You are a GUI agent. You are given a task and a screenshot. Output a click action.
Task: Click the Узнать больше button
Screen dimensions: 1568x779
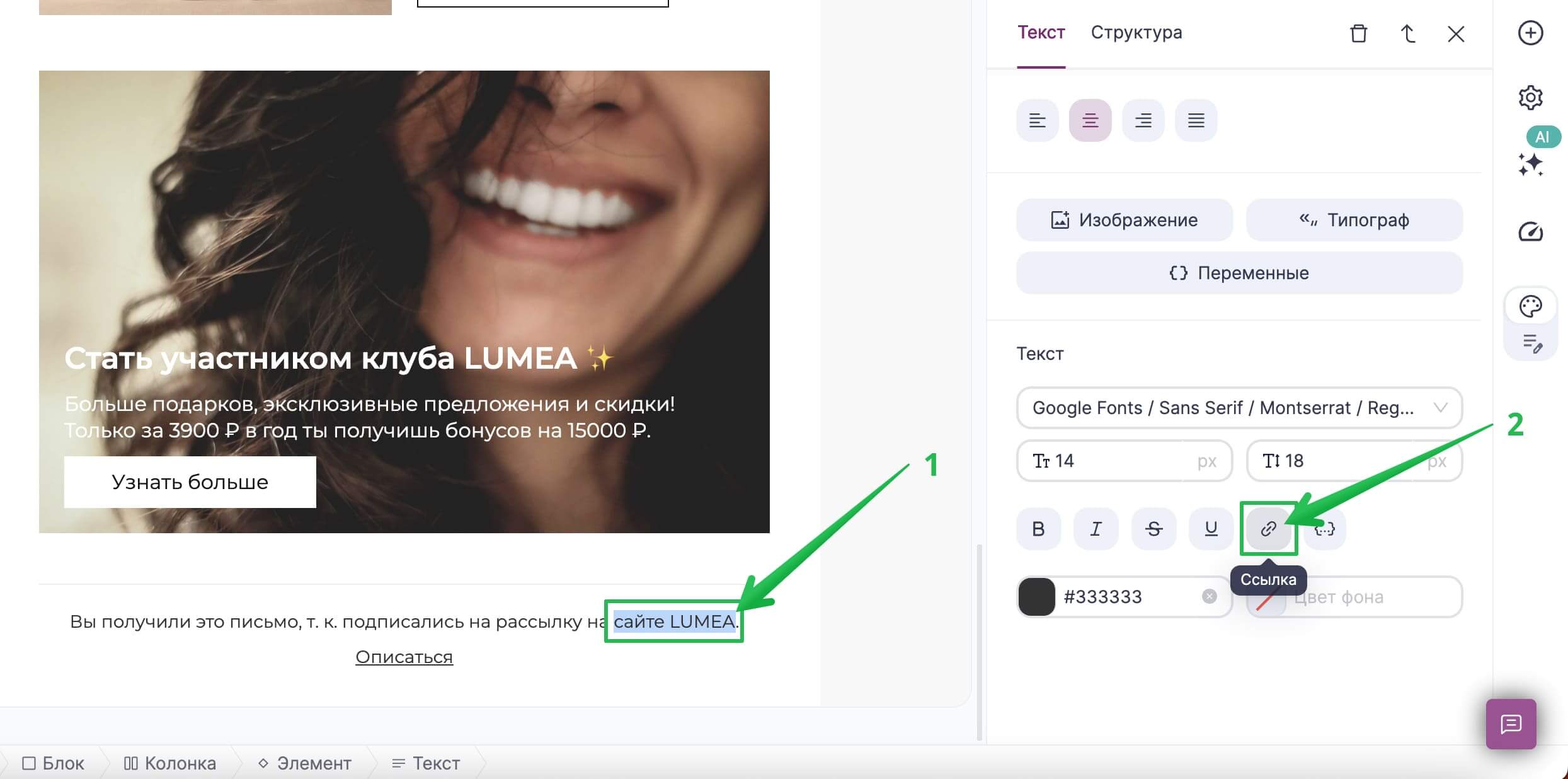(x=190, y=482)
